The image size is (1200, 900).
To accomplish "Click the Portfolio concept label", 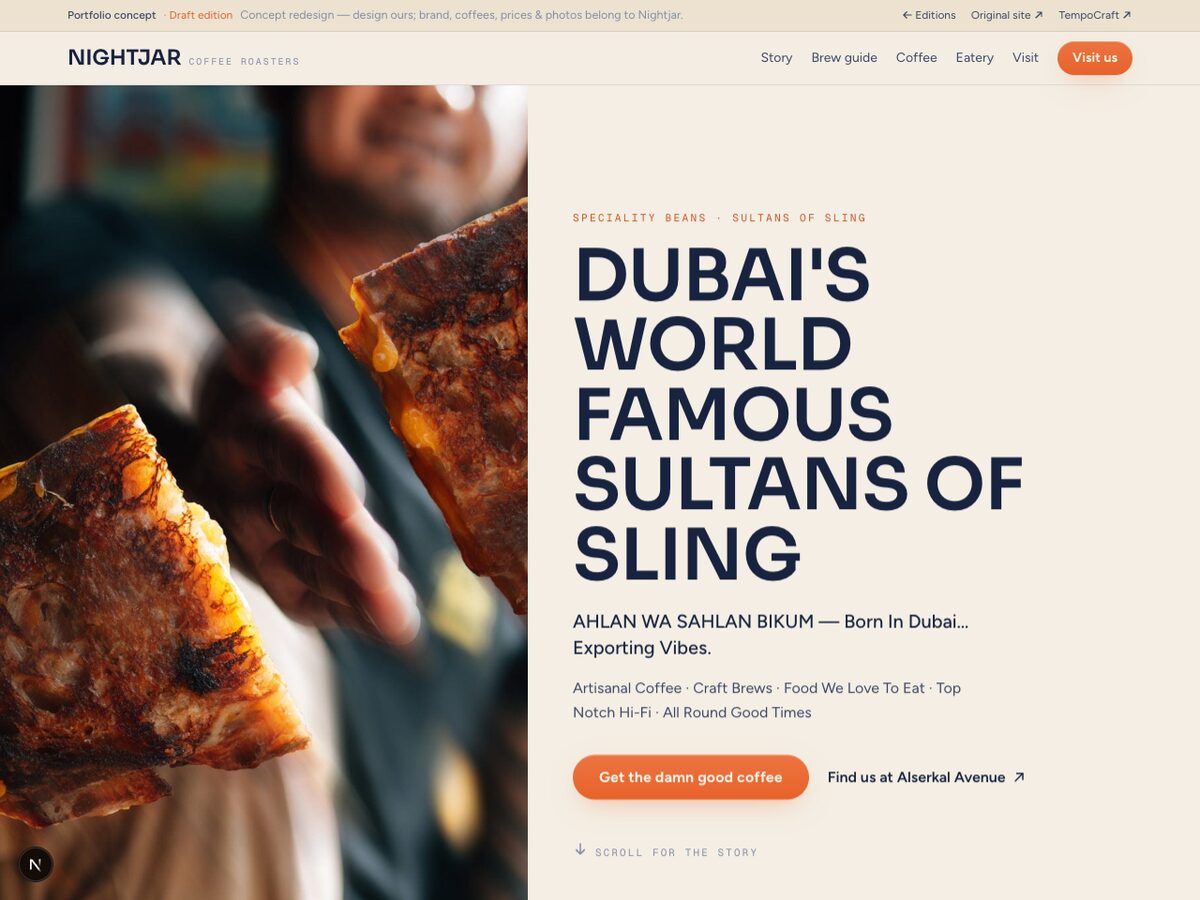I will click(112, 15).
